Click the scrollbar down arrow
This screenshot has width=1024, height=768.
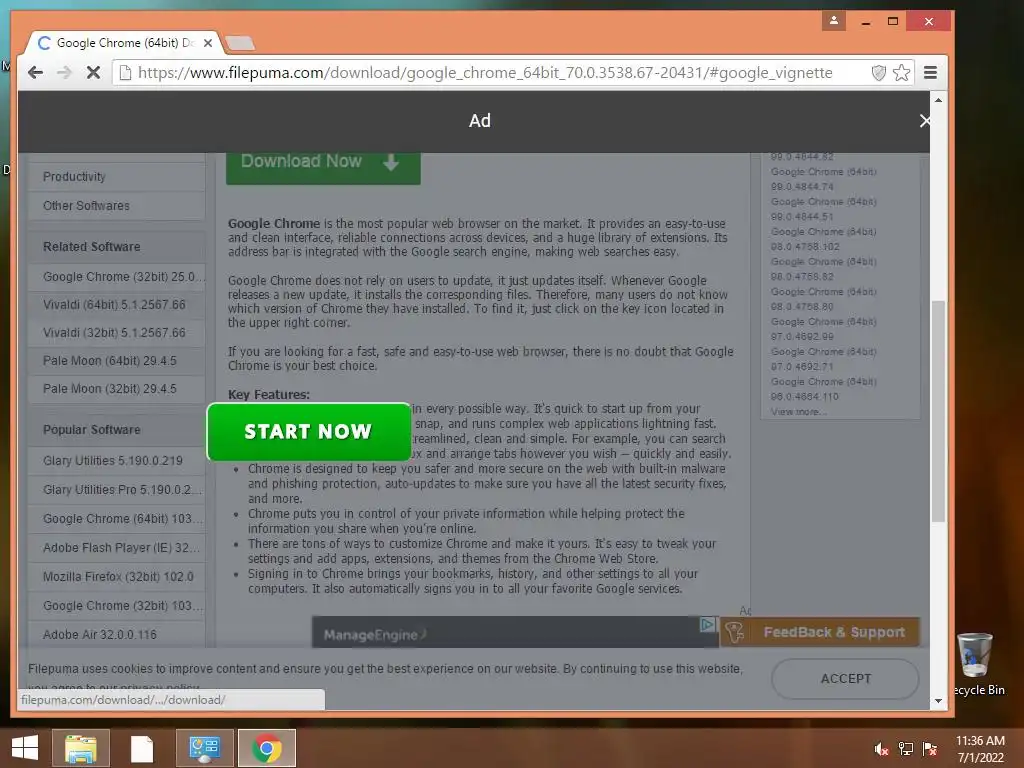point(938,701)
